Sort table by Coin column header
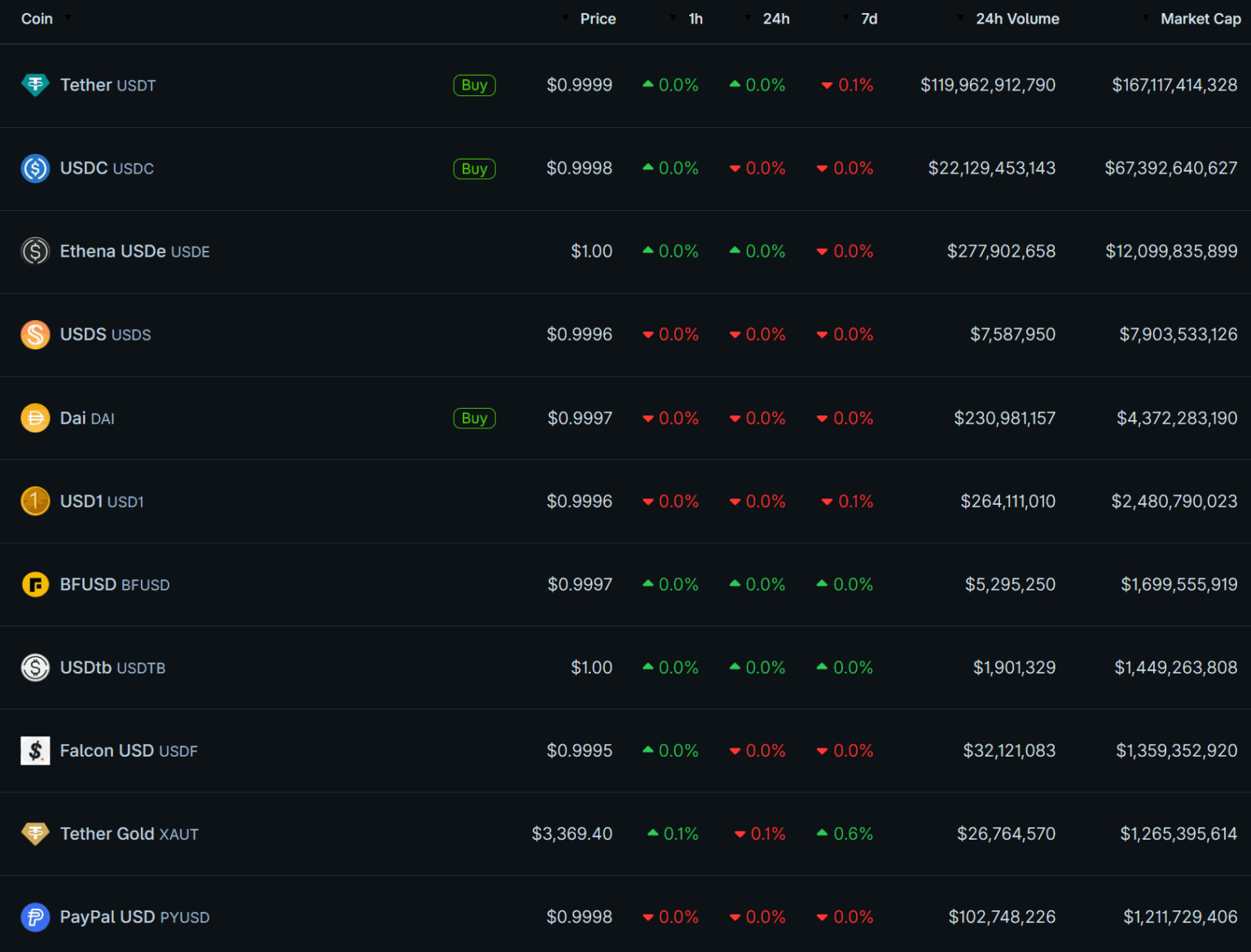 (37, 19)
